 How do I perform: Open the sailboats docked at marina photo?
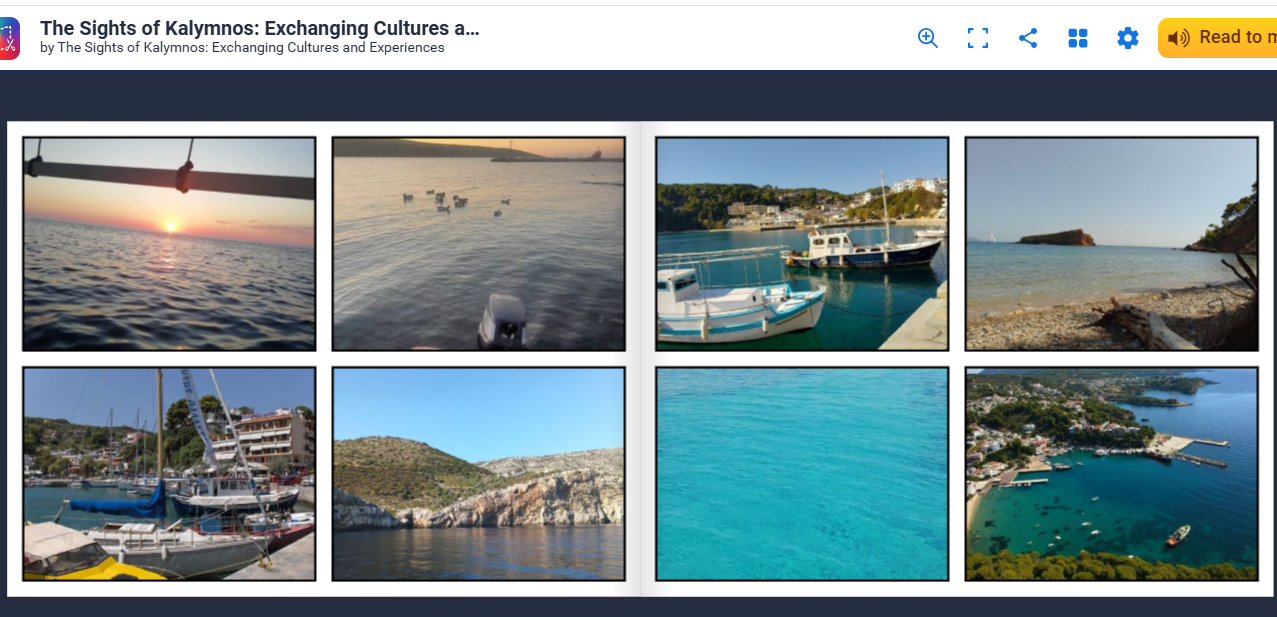point(169,474)
